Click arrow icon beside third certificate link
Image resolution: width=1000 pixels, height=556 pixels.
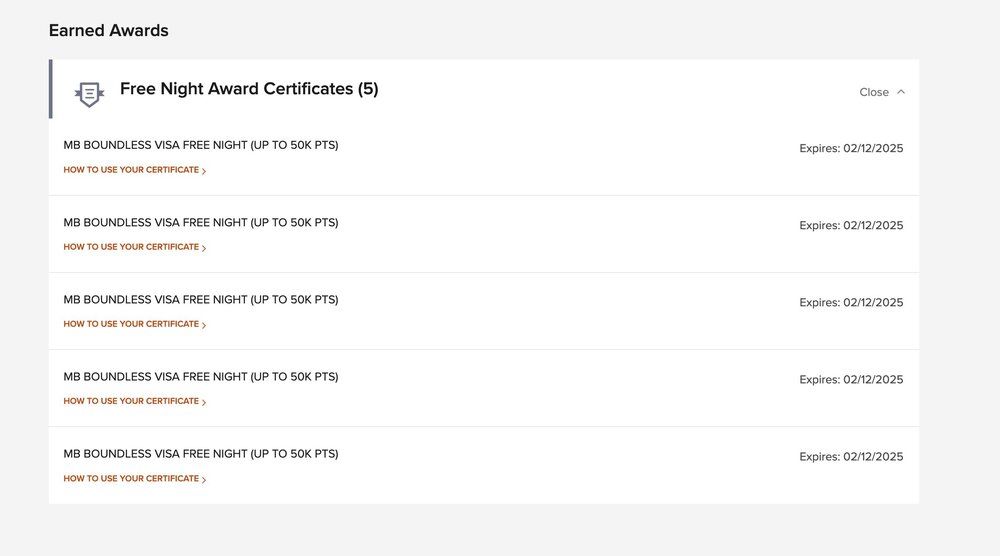coord(204,325)
